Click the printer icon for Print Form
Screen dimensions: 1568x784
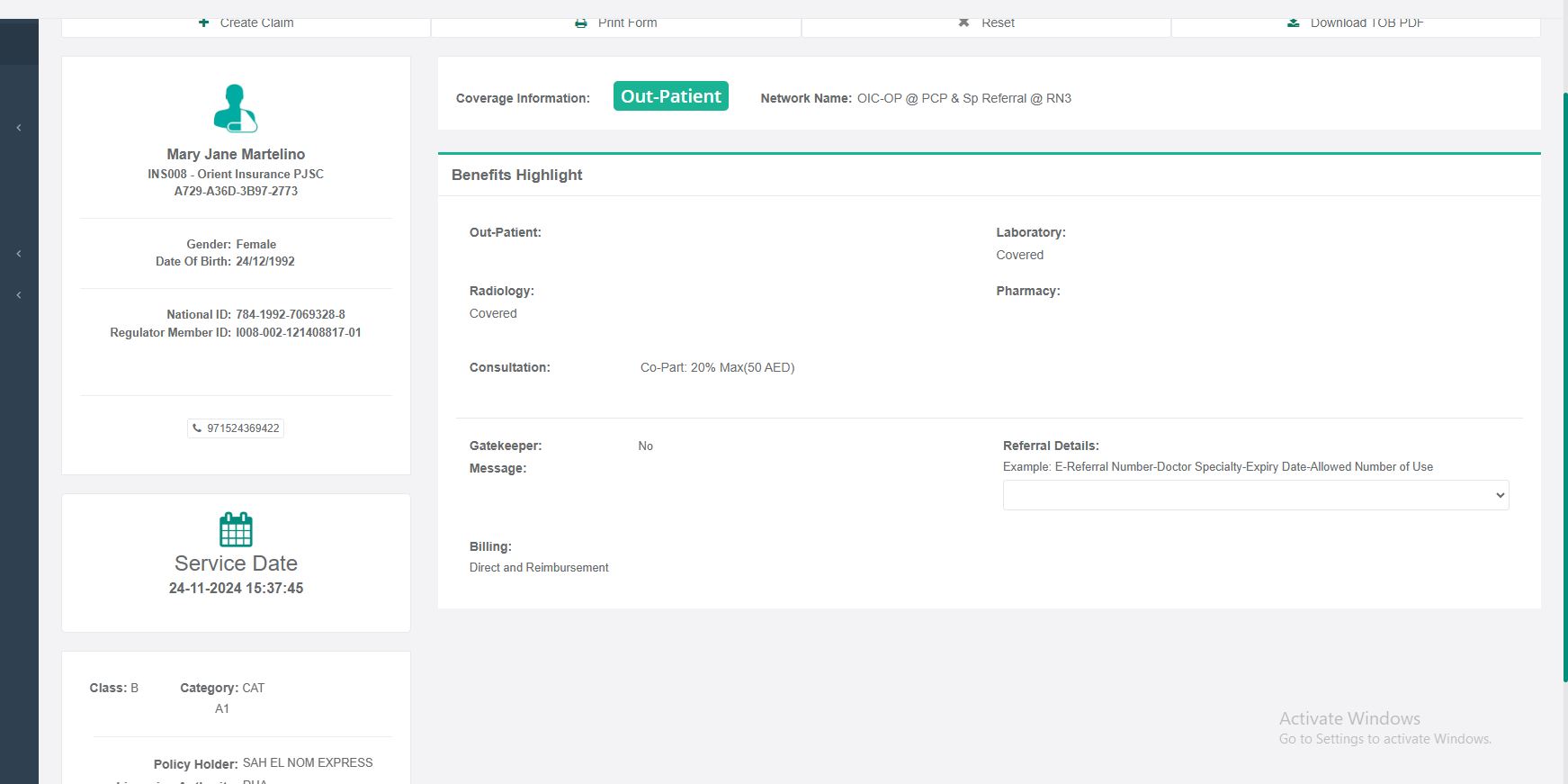581,23
